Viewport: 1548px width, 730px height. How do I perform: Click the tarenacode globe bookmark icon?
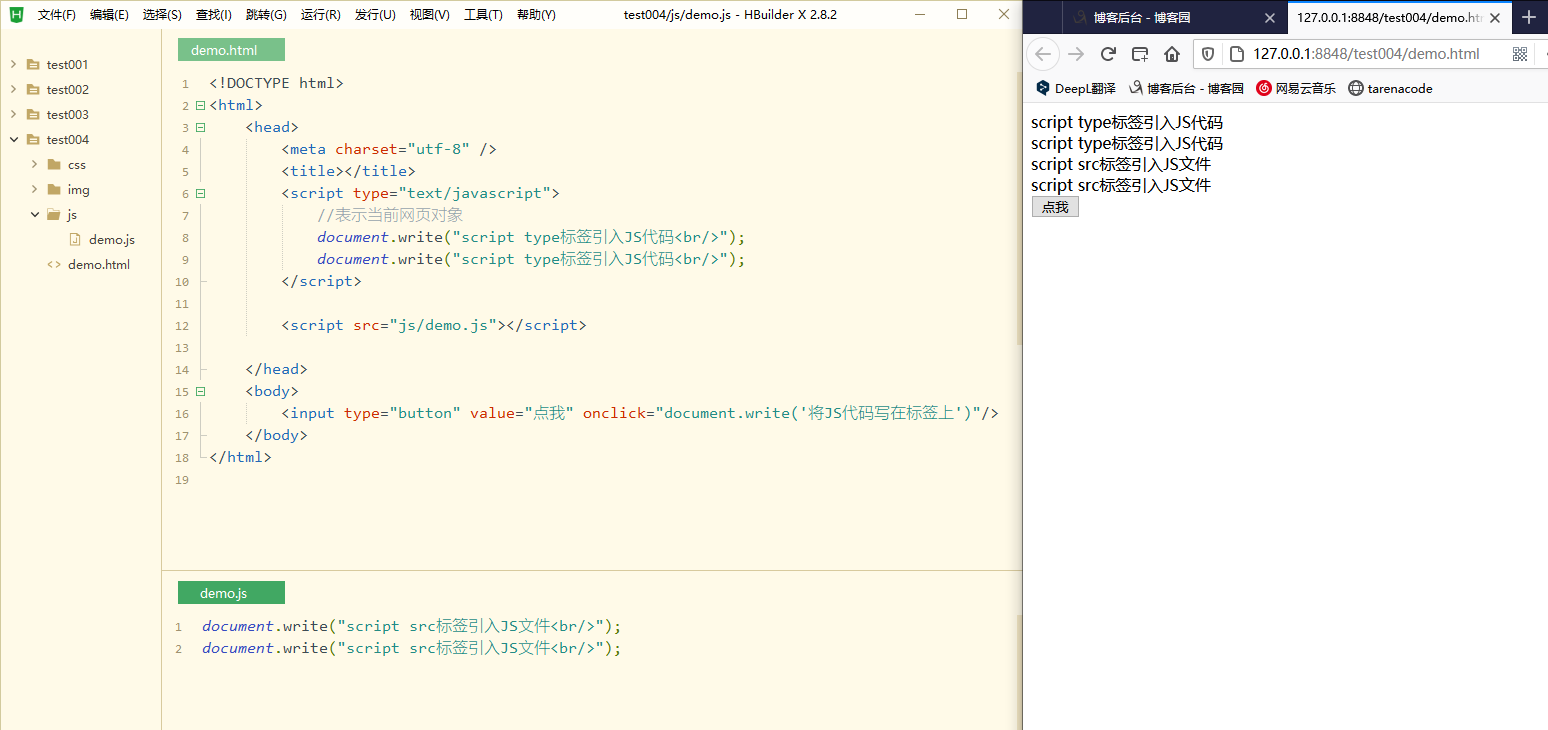click(x=1356, y=88)
